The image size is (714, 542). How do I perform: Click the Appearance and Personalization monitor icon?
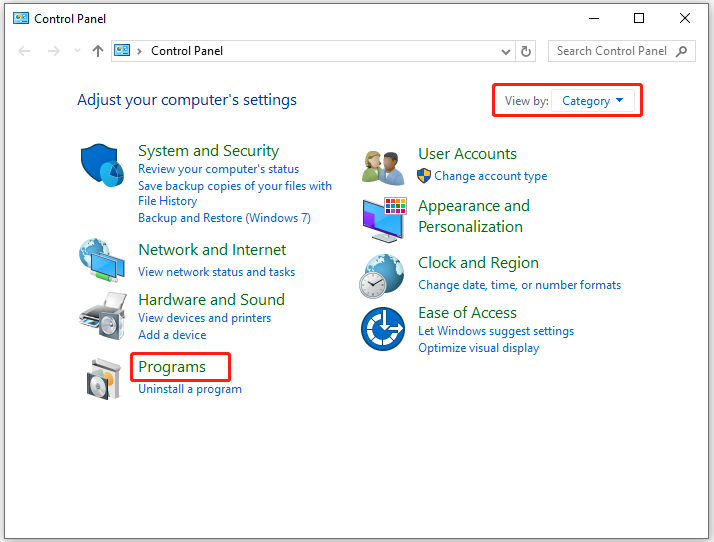pyautogui.click(x=382, y=218)
